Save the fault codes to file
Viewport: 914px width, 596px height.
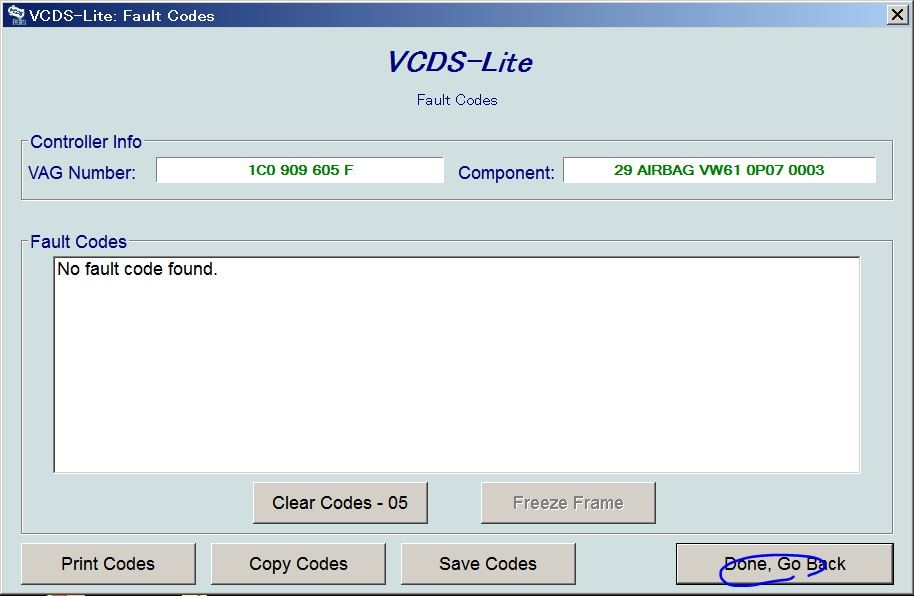tap(488, 564)
